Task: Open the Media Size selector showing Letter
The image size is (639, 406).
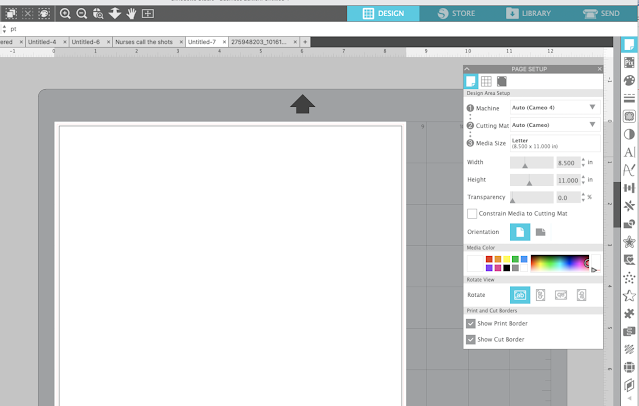Action: click(x=555, y=143)
